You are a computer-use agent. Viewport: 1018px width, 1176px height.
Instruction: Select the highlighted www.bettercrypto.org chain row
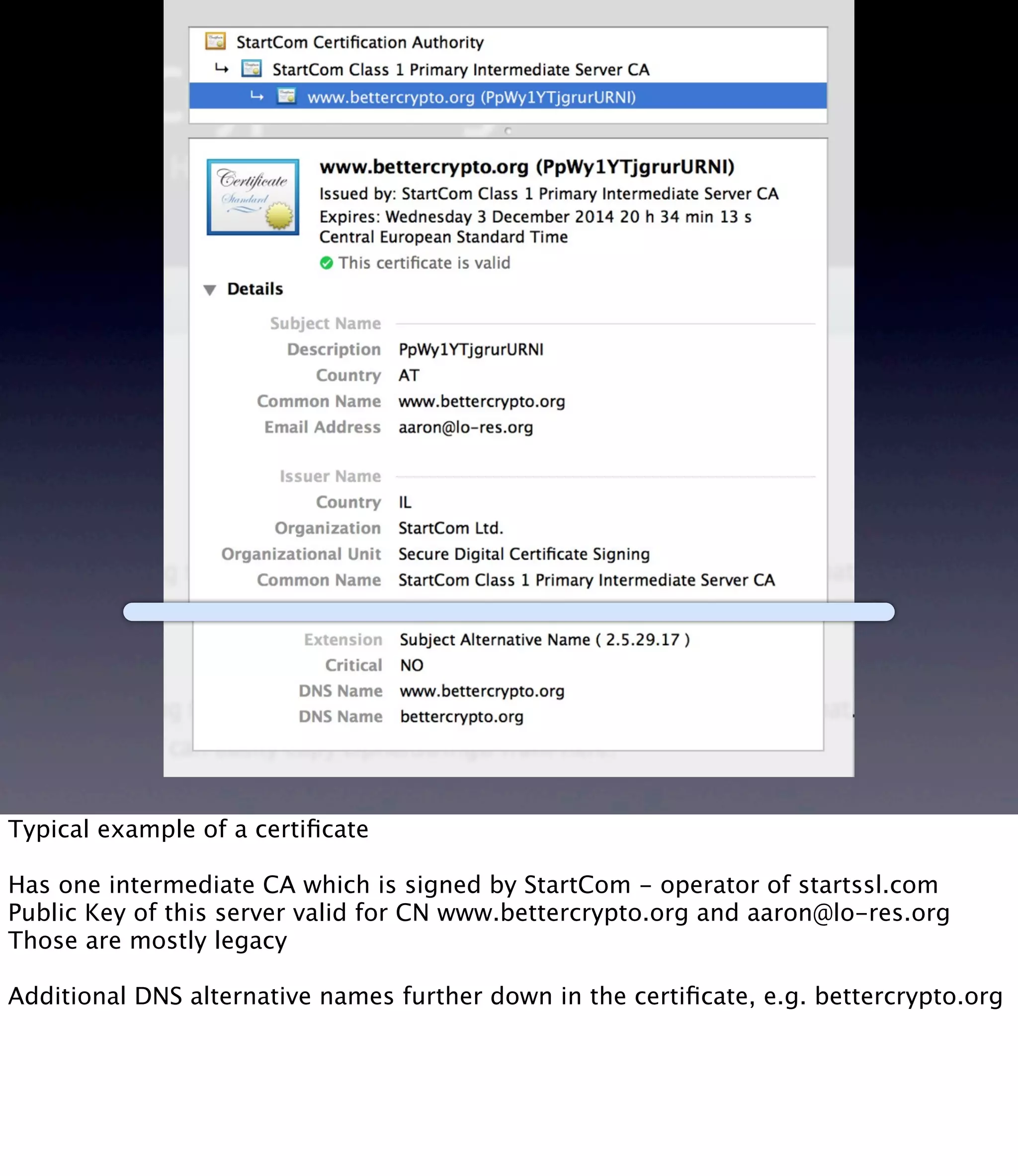pos(508,96)
